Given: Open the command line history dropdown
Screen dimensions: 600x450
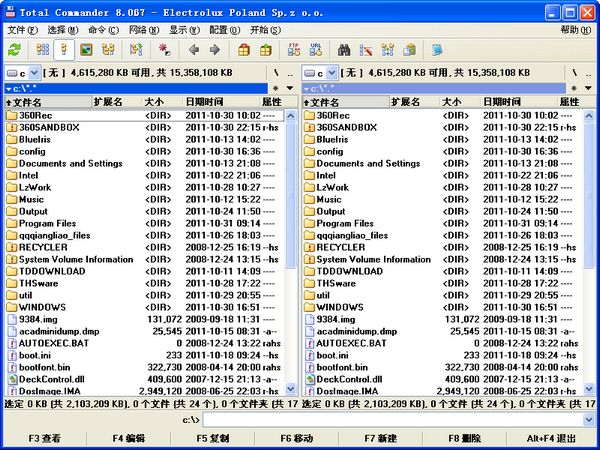Looking at the screenshot, I should click(x=589, y=420).
